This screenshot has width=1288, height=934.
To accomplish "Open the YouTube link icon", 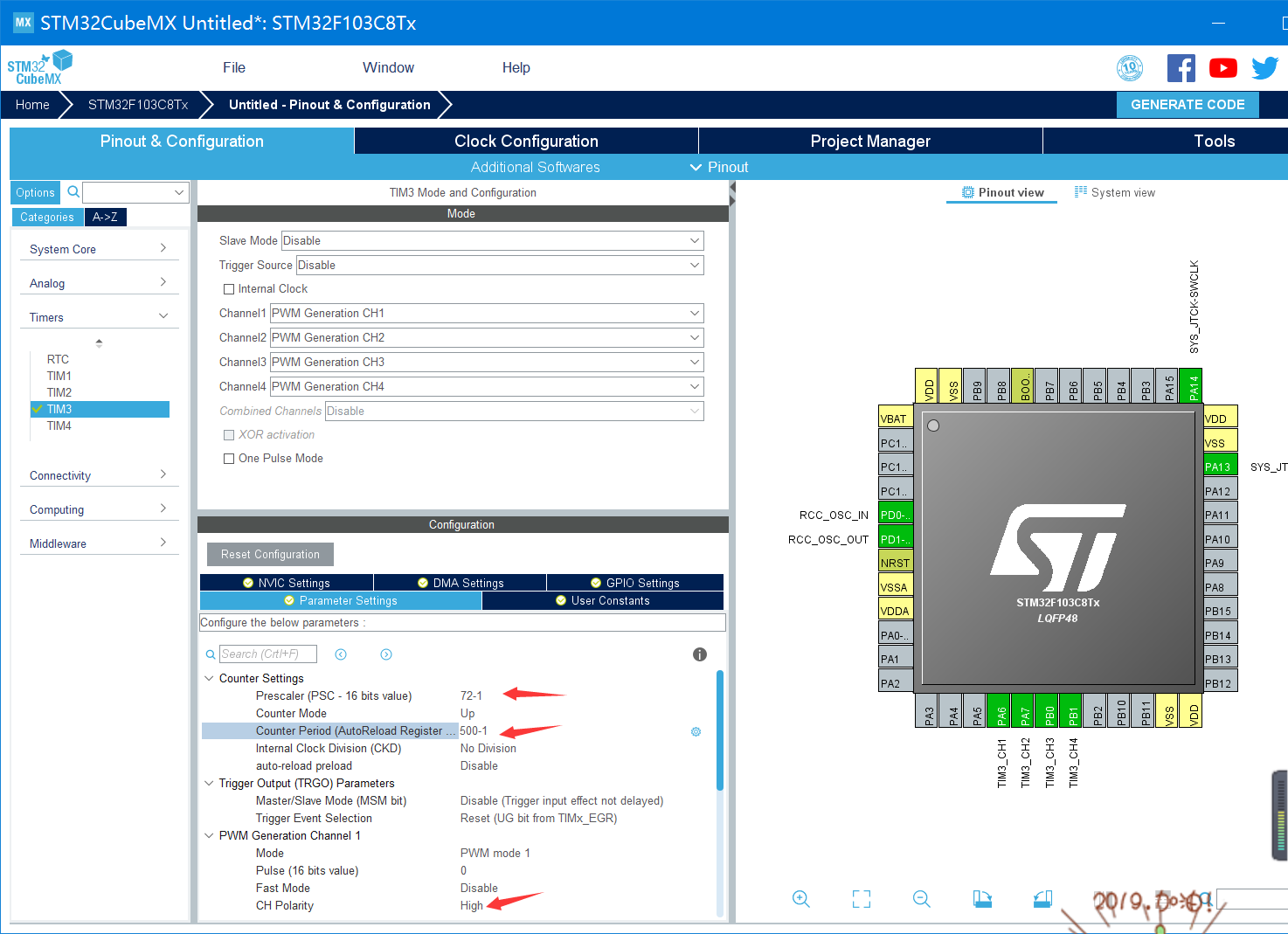I will 1222,68.
